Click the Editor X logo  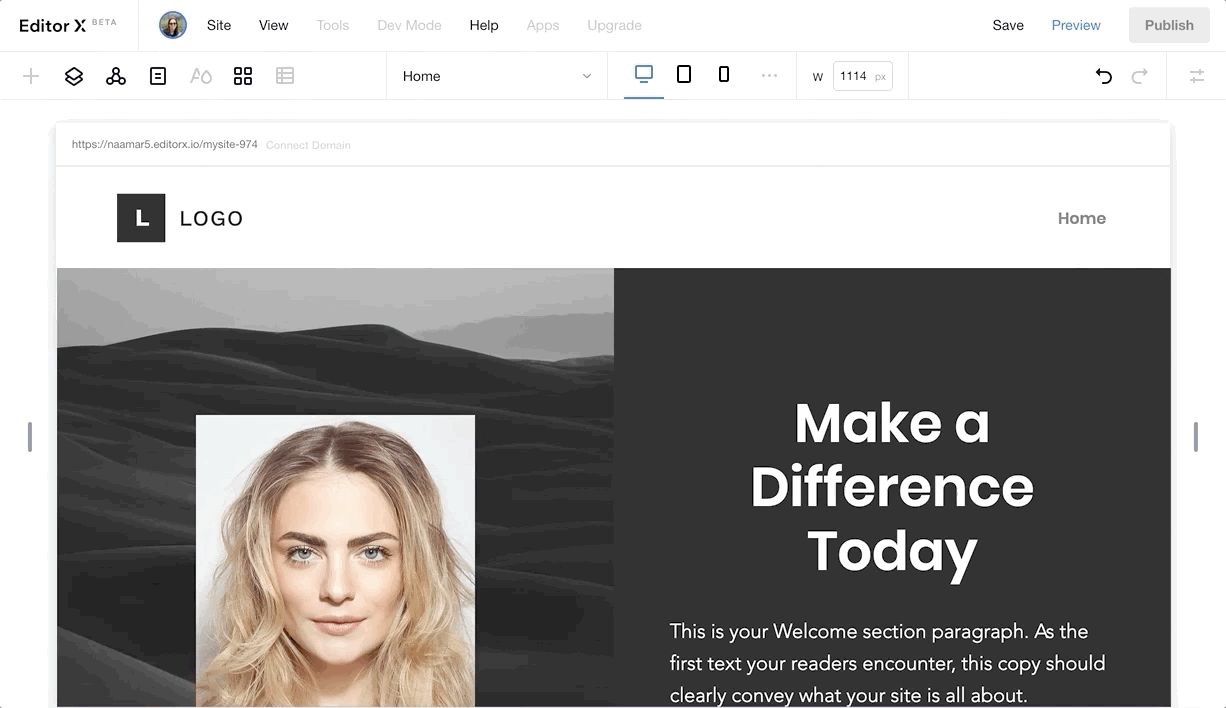pos(68,25)
